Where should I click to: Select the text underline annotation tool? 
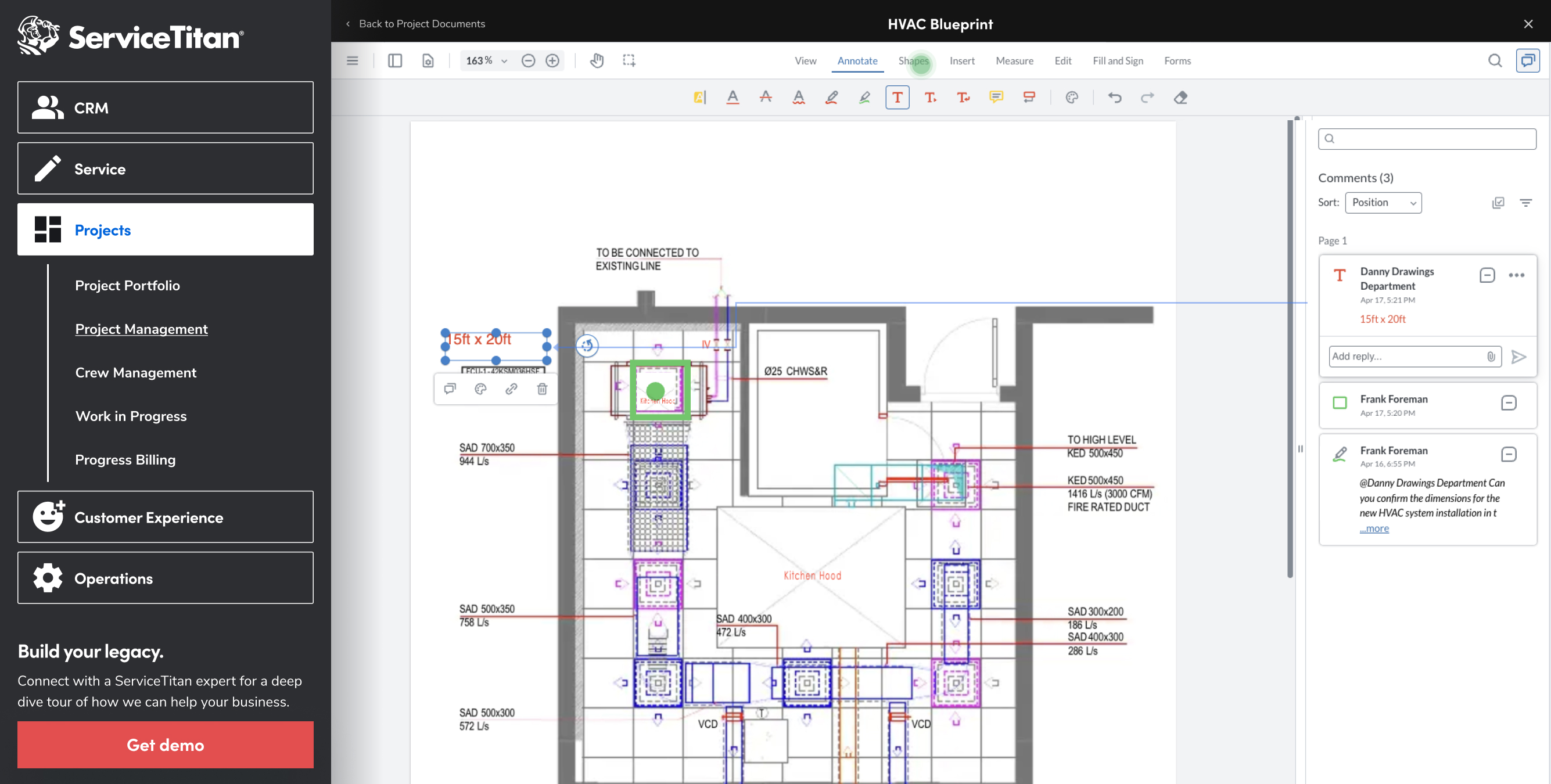[x=732, y=97]
